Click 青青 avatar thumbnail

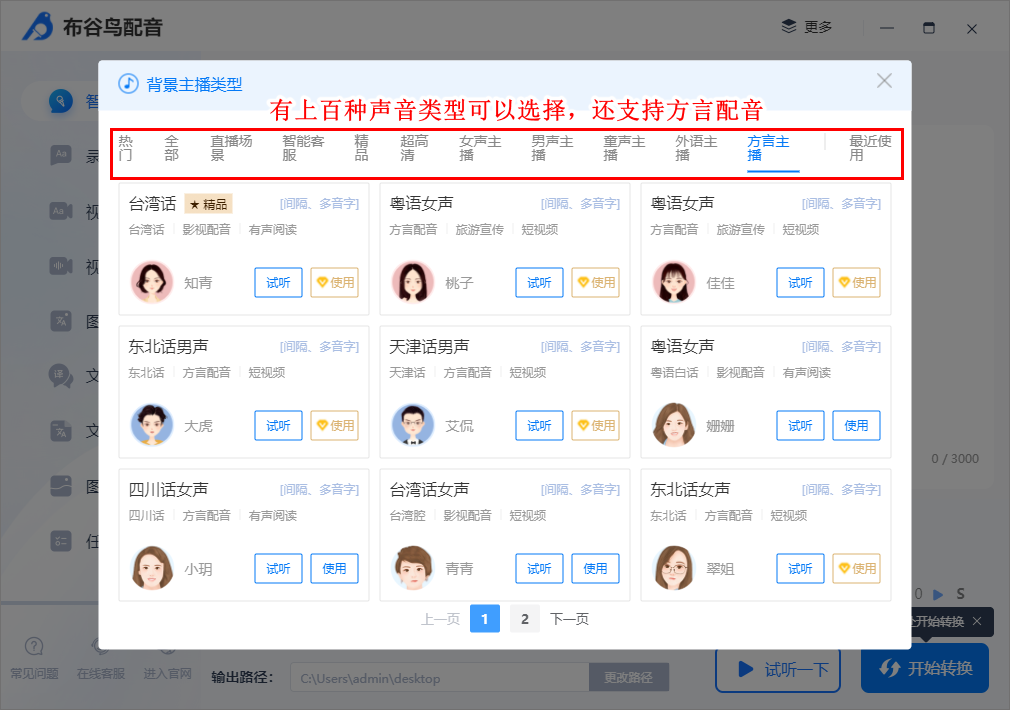(413, 568)
